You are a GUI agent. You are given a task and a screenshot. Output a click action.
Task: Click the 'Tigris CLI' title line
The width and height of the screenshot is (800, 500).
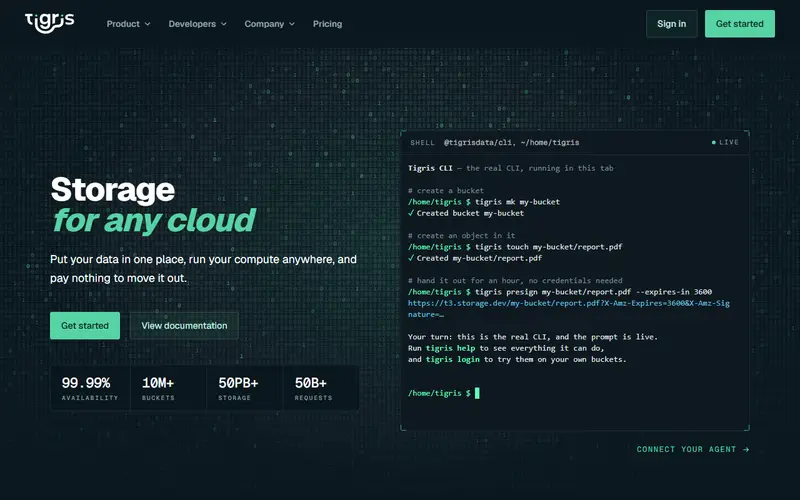[510, 168]
